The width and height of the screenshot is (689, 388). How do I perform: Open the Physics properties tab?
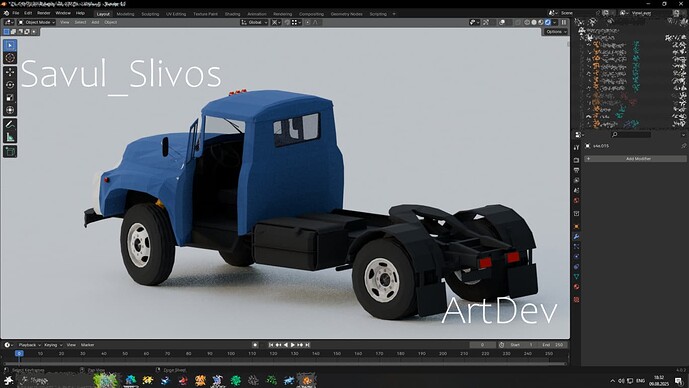point(576,257)
